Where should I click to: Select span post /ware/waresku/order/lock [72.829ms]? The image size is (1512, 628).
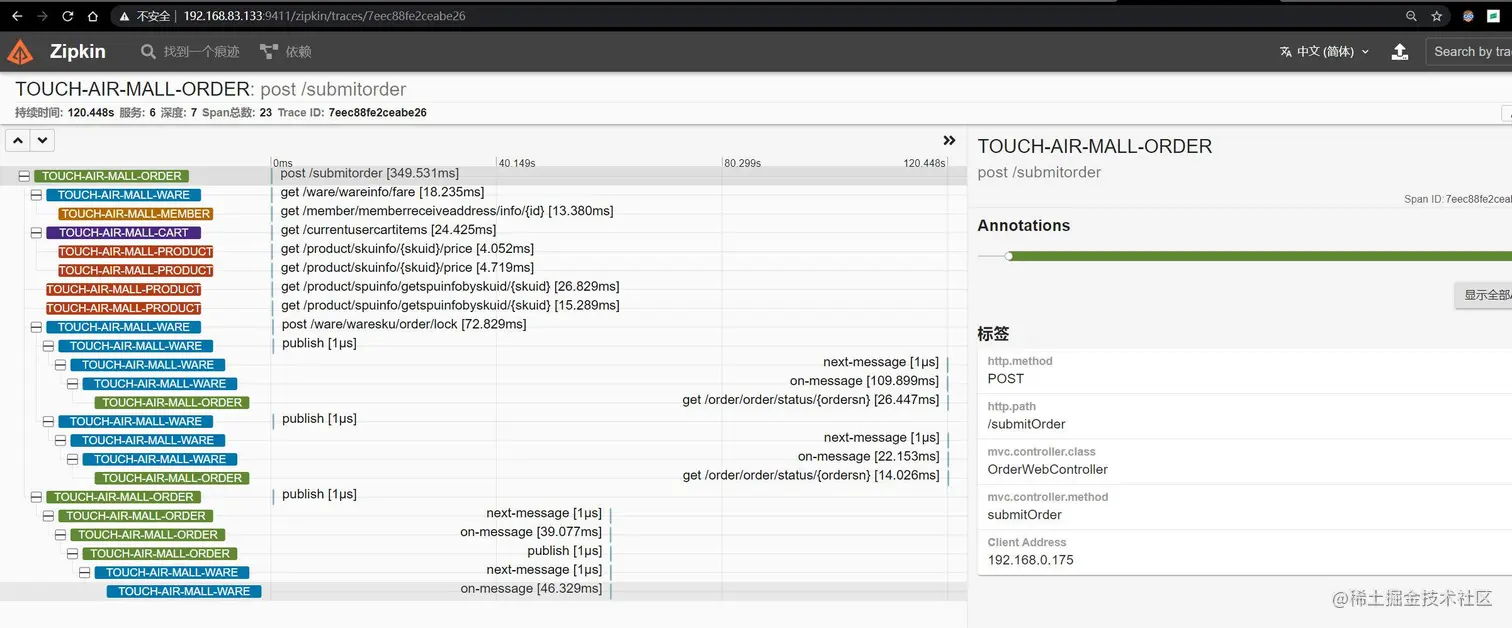(x=404, y=324)
